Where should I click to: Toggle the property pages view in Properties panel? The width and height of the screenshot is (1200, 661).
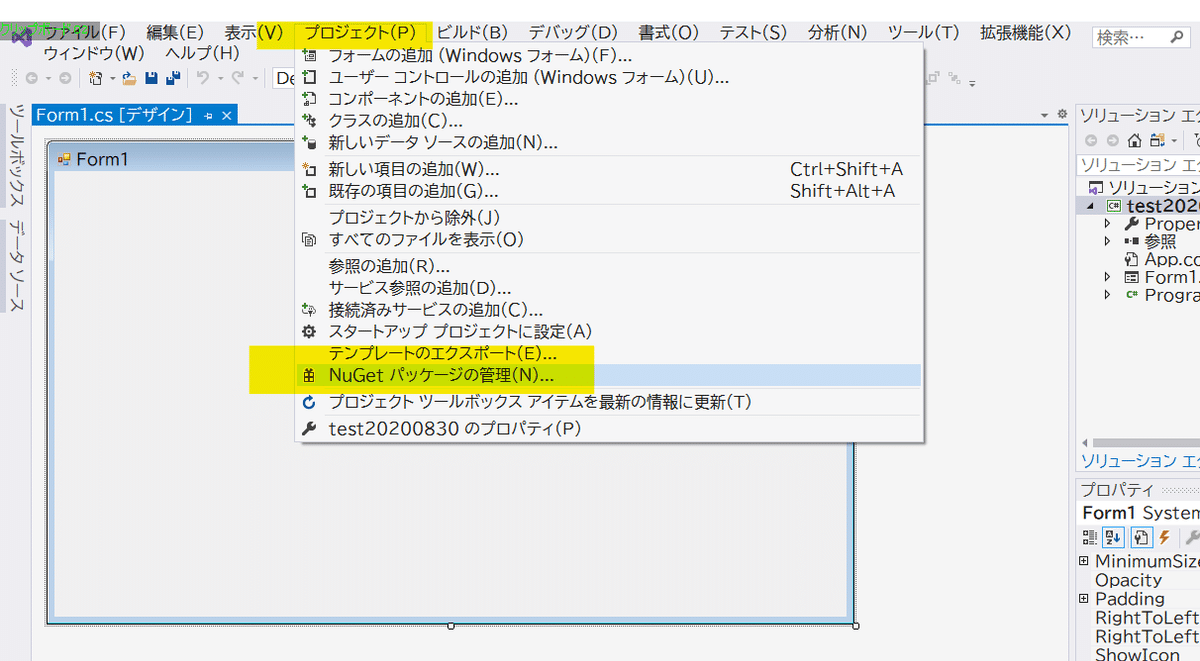pyautogui.click(x=1140, y=537)
